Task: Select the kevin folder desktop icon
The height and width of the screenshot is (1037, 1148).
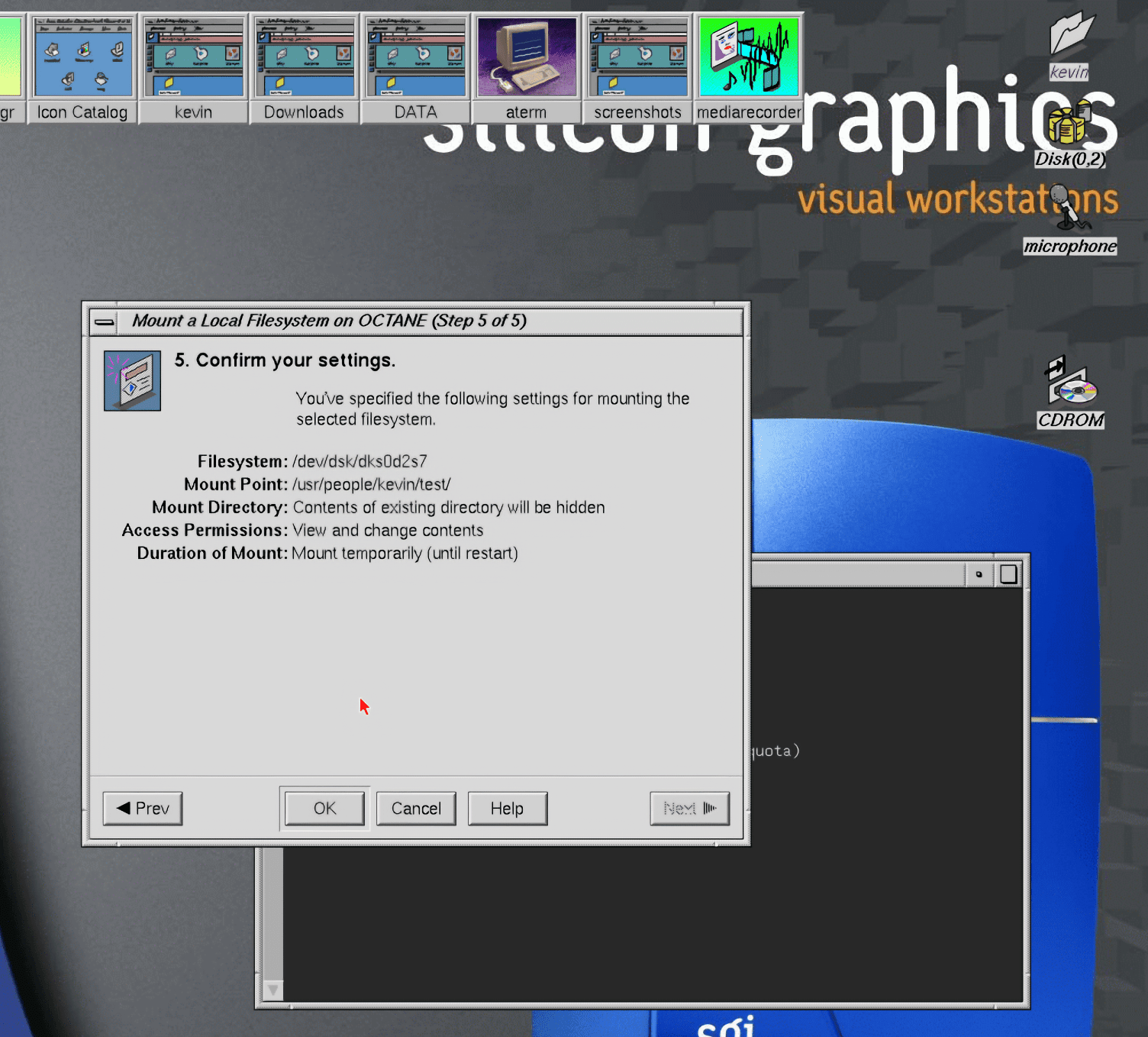Action: click(x=1070, y=44)
